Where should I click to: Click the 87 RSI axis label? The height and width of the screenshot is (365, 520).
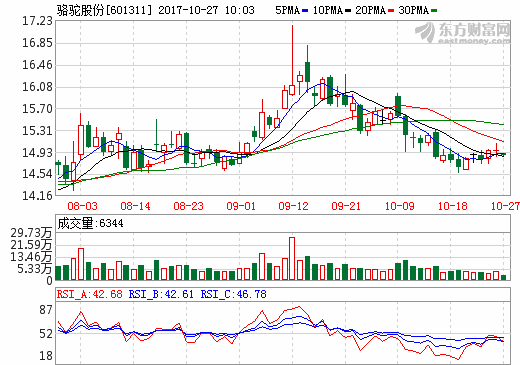pyautogui.click(x=46, y=310)
